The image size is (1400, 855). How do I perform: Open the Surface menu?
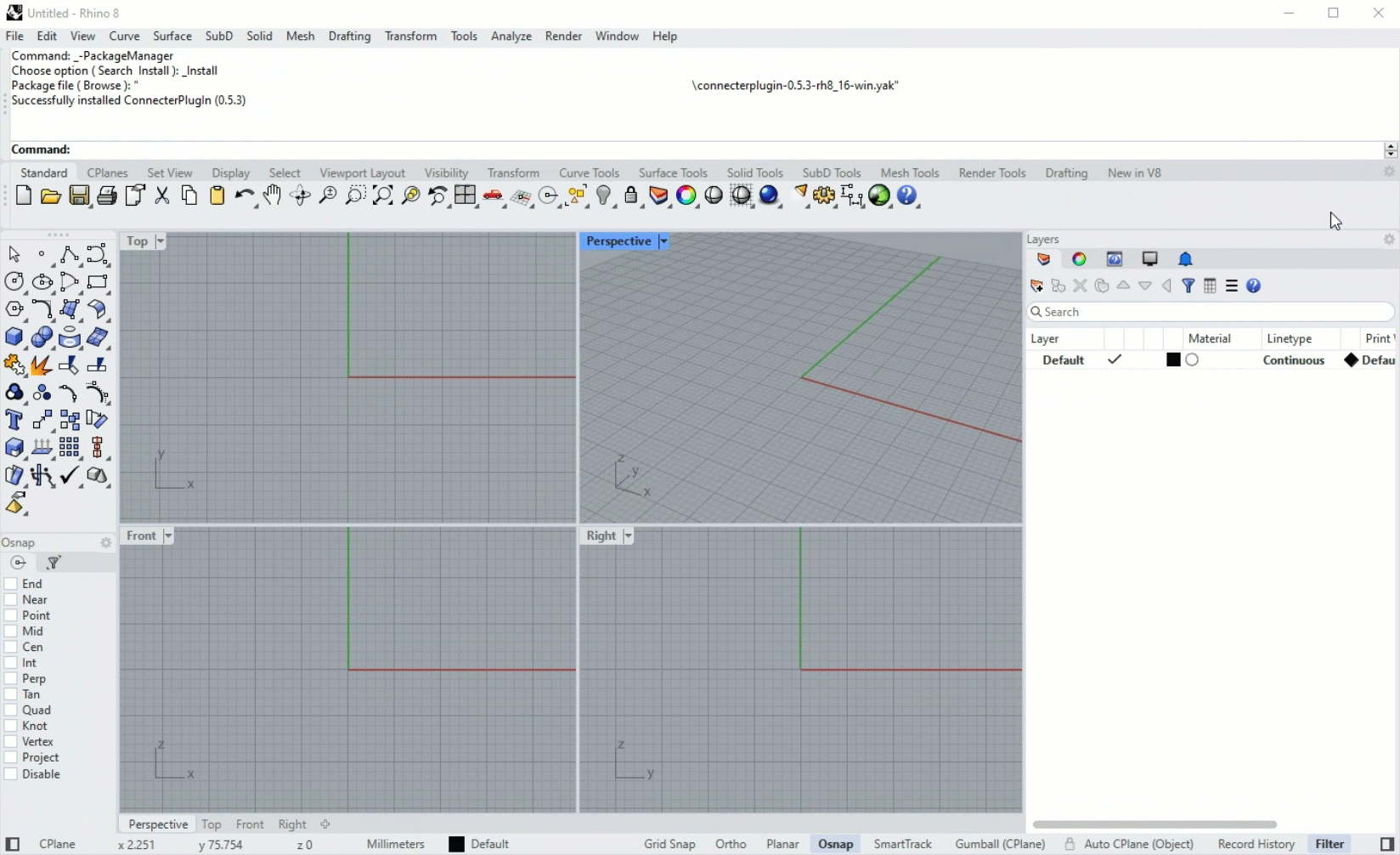click(172, 36)
